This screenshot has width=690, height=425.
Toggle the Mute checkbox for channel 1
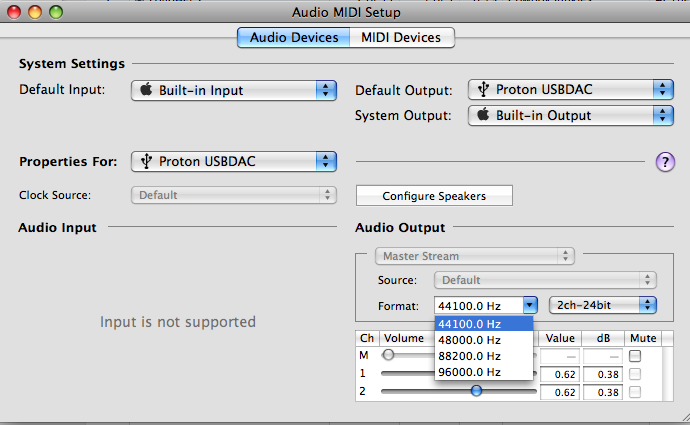(635, 374)
